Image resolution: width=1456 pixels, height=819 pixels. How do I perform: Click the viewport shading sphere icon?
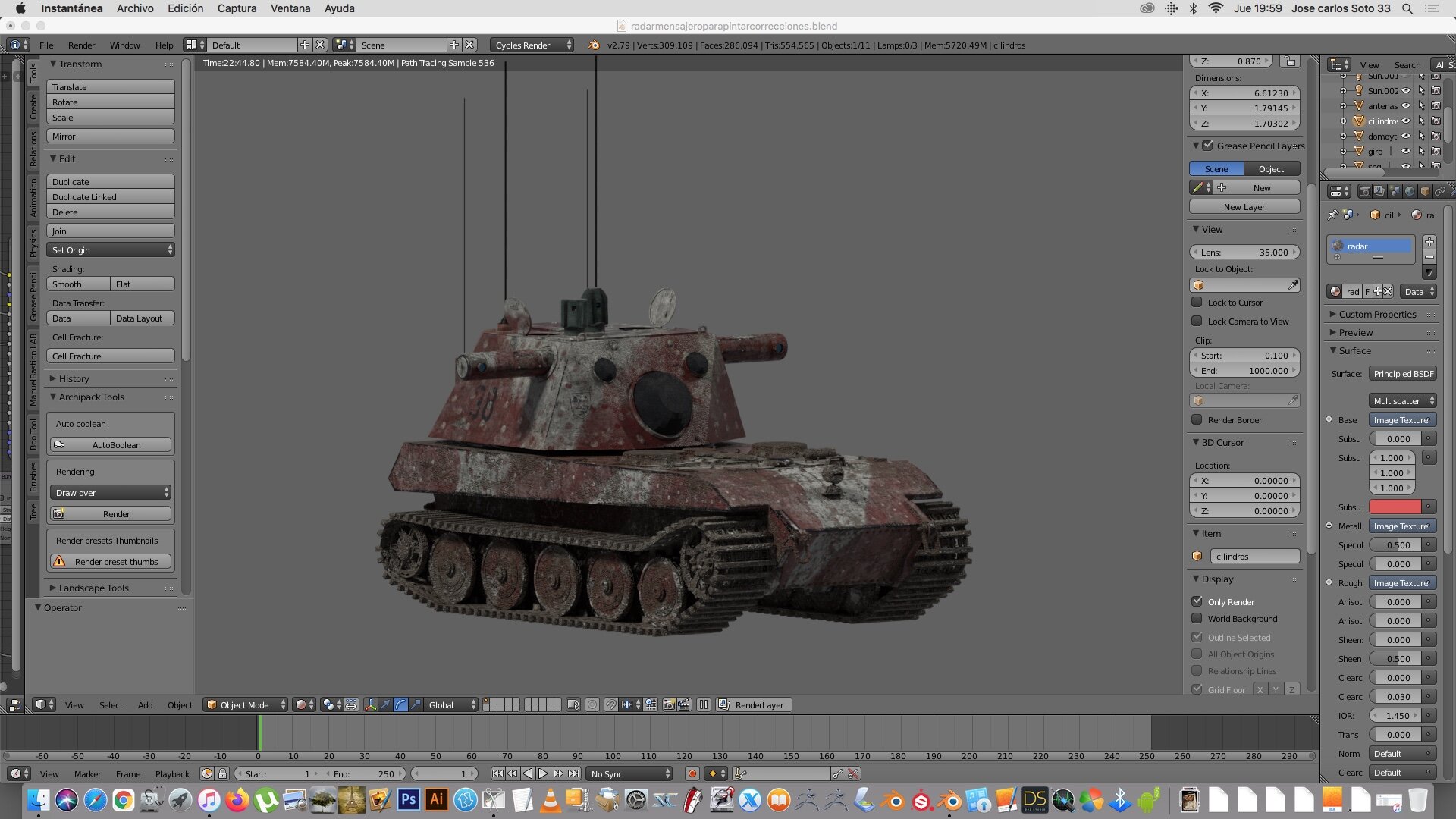point(304,704)
